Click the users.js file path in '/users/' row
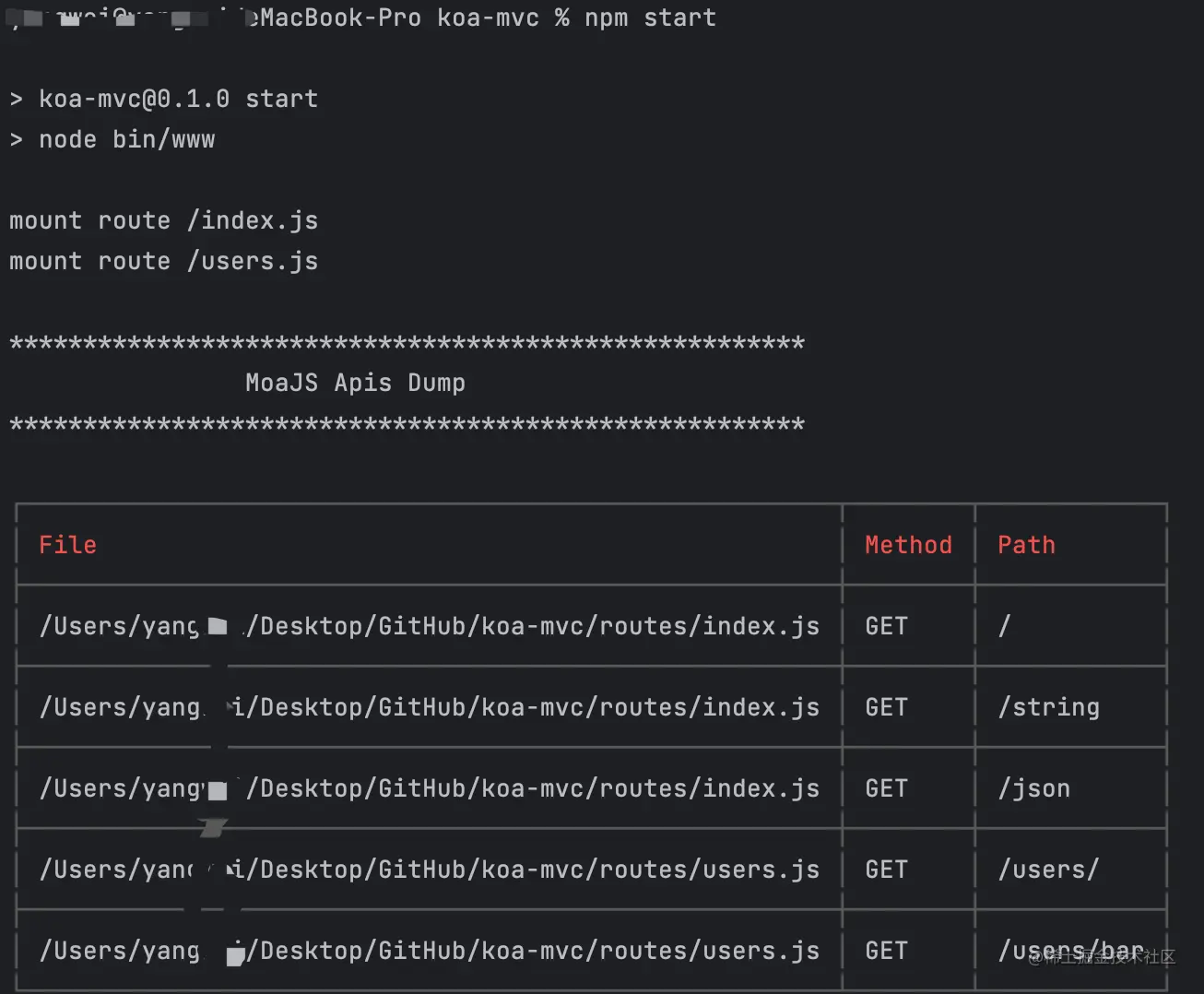This screenshot has height=994, width=1204. (429, 870)
